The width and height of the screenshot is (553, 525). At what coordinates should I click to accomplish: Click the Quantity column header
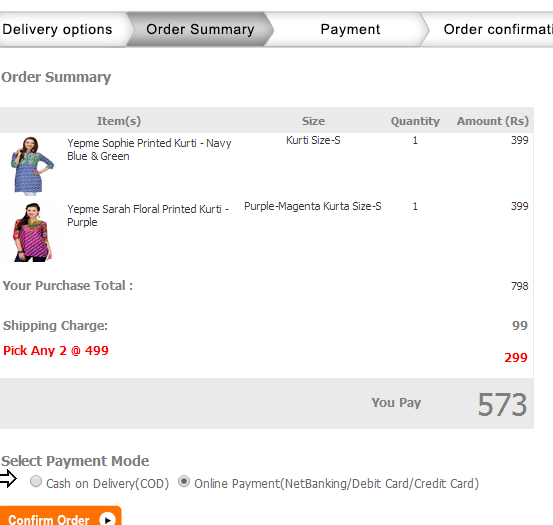[x=415, y=121]
